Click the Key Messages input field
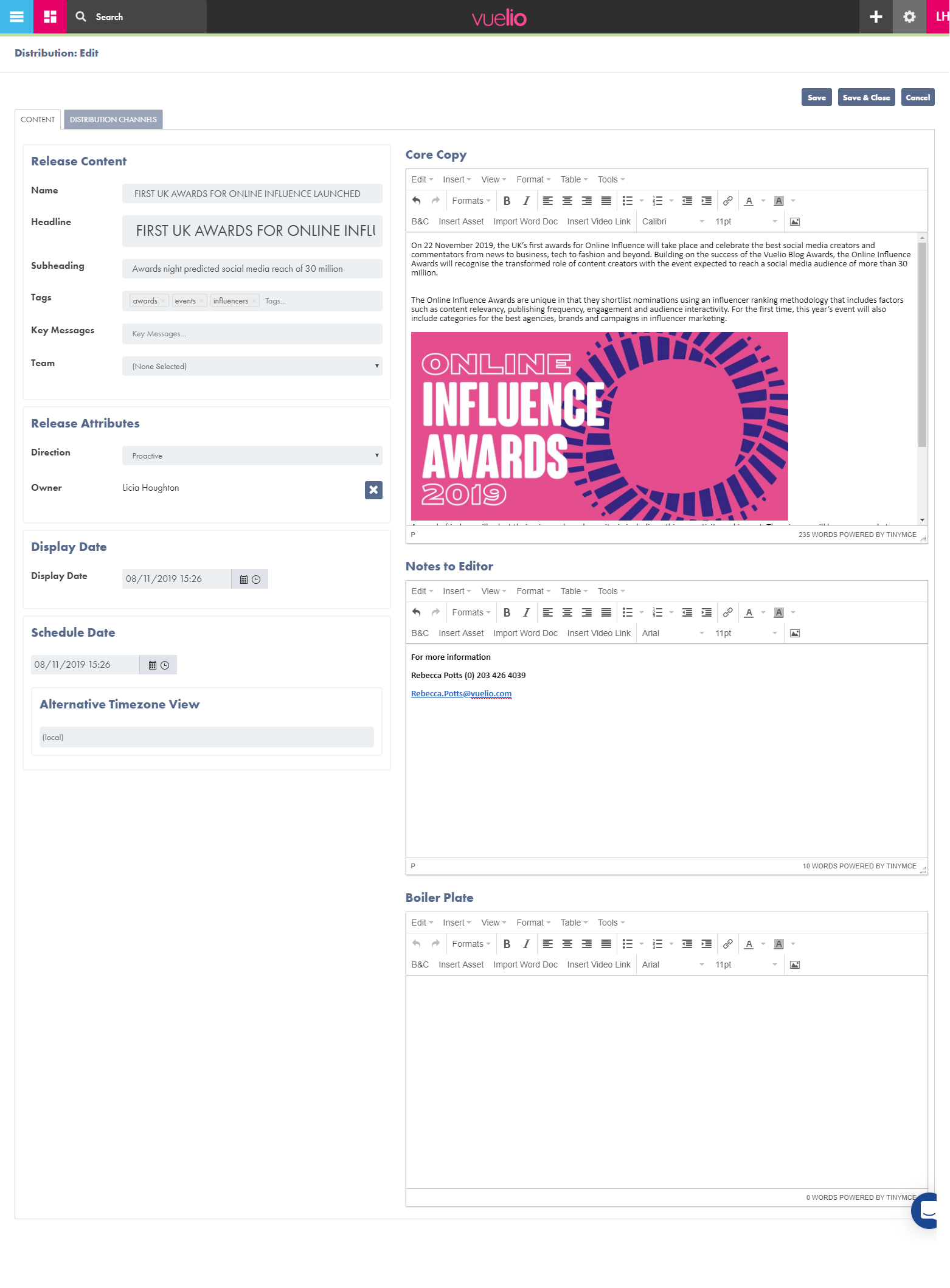 coord(252,334)
